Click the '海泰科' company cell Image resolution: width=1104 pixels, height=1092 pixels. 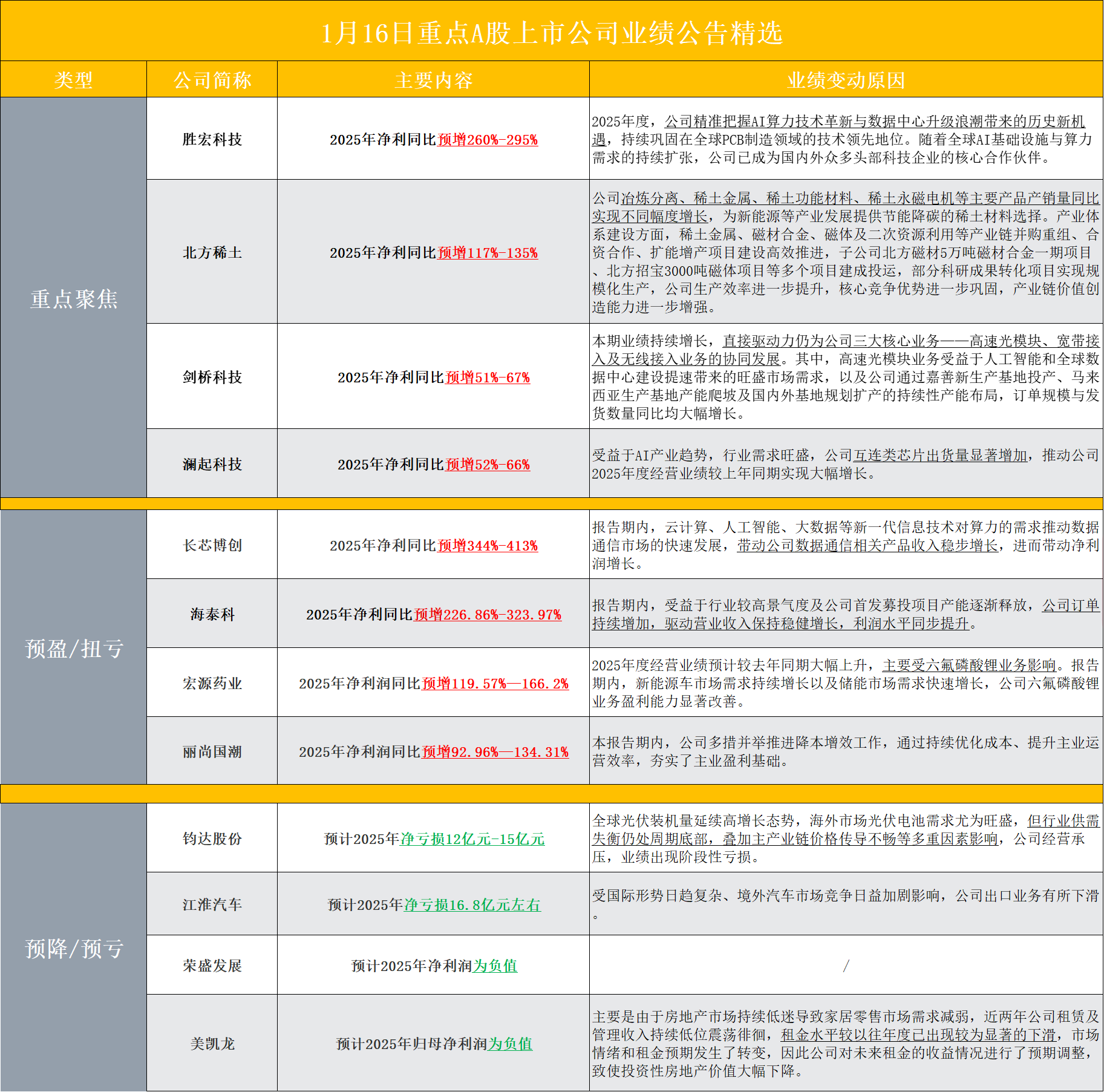point(212,615)
